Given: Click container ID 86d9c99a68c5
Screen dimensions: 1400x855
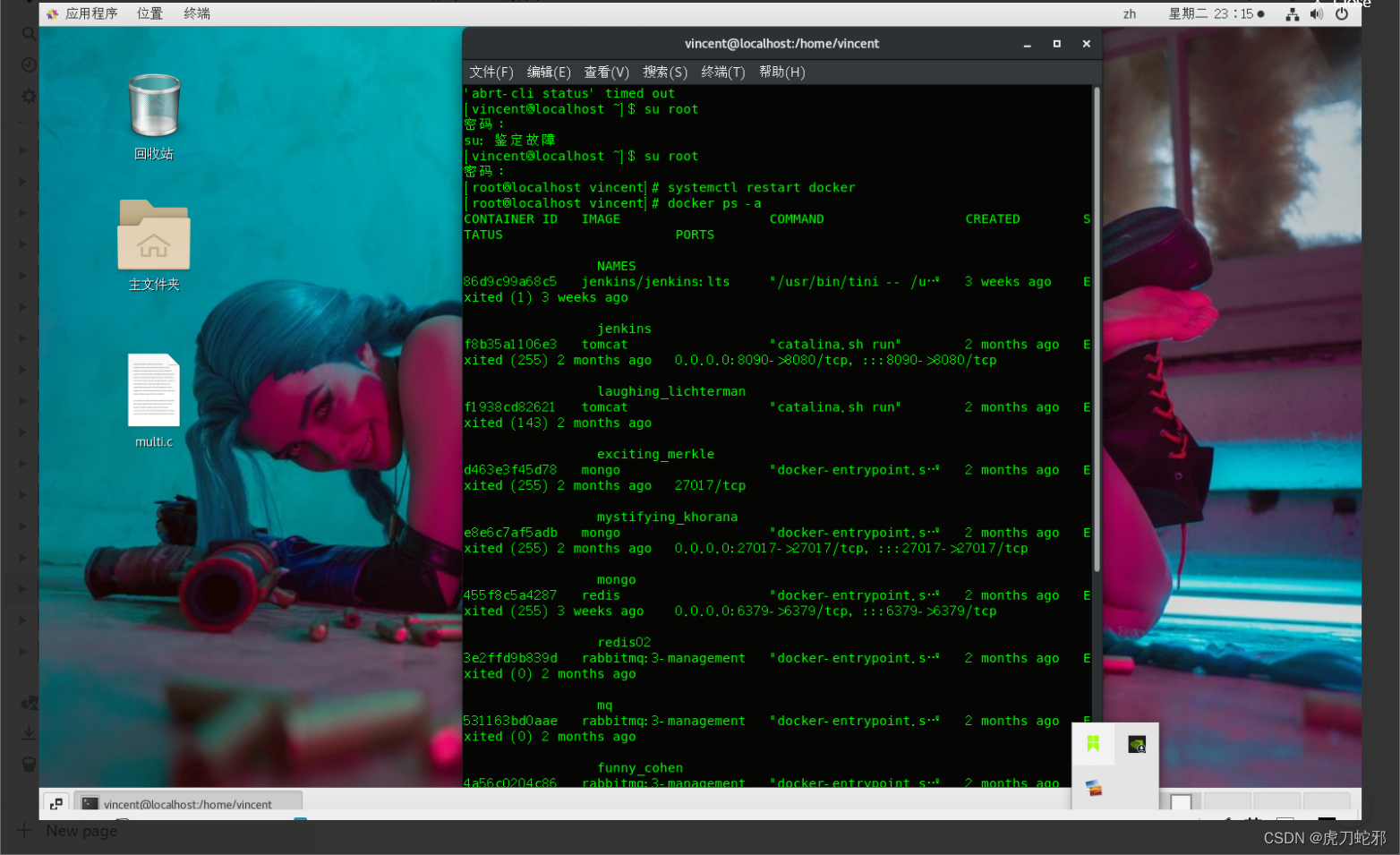Looking at the screenshot, I should click(x=510, y=281).
